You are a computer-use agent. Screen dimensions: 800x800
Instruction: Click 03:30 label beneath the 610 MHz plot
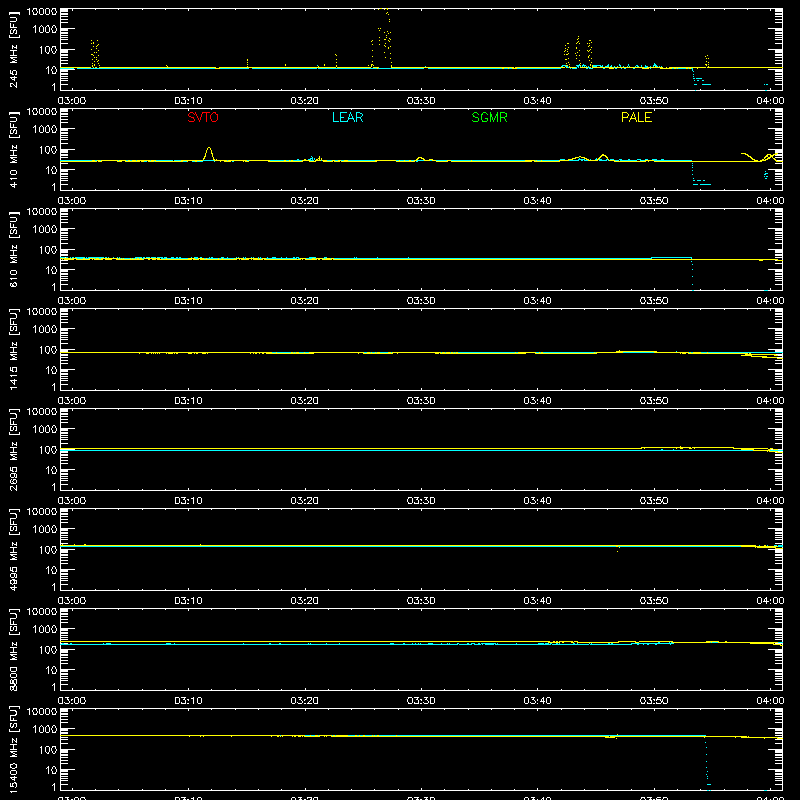[421, 301]
